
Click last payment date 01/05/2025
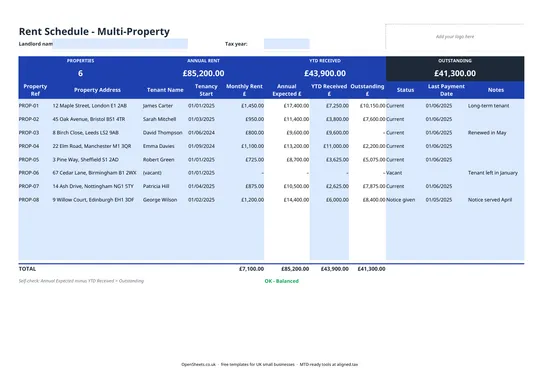pyautogui.click(x=439, y=199)
